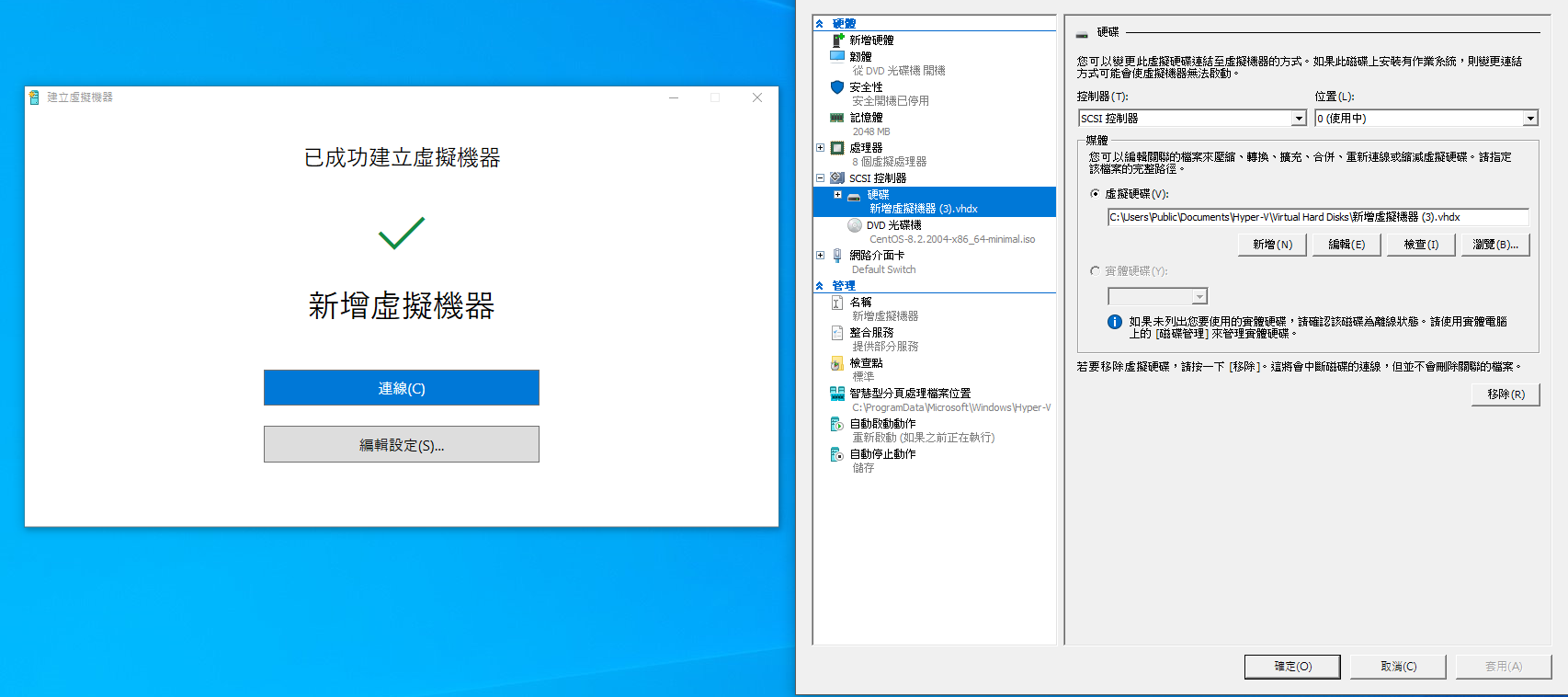This screenshot has height=697, width=1568.
Task: Click the 硬碟 drive icon in the tree
Action: tap(854, 198)
